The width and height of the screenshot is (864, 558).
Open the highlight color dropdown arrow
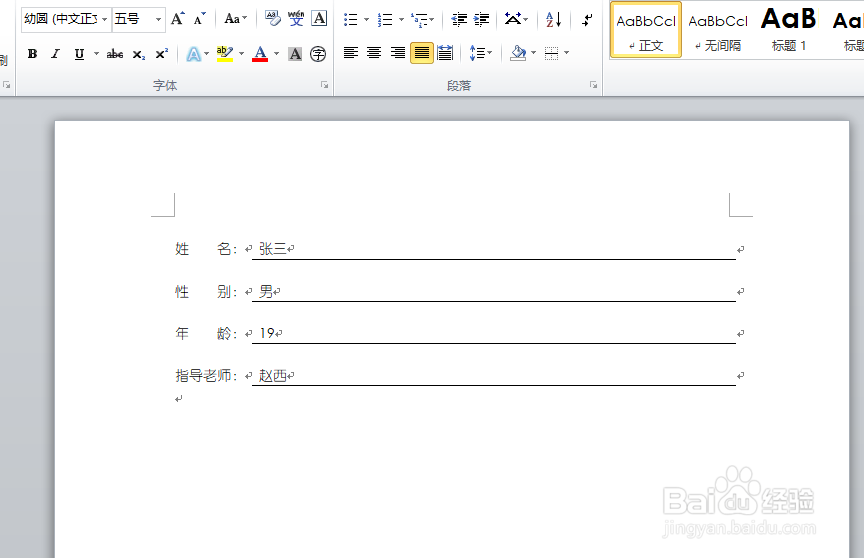pos(241,54)
